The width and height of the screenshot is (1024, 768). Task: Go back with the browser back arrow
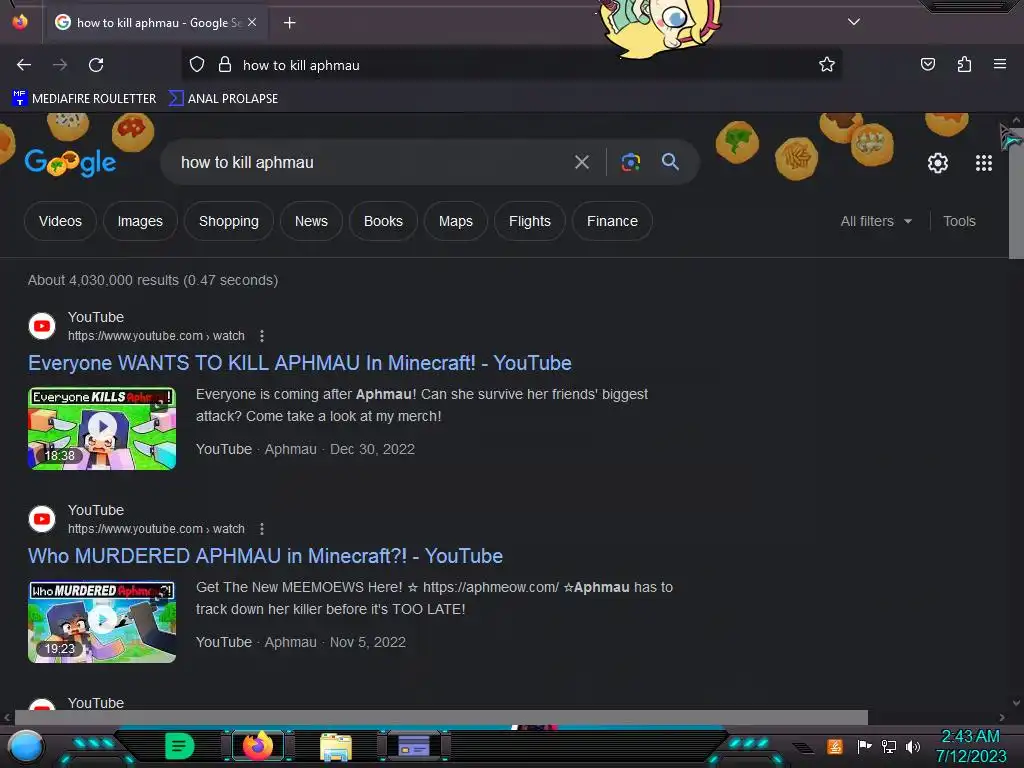[24, 65]
